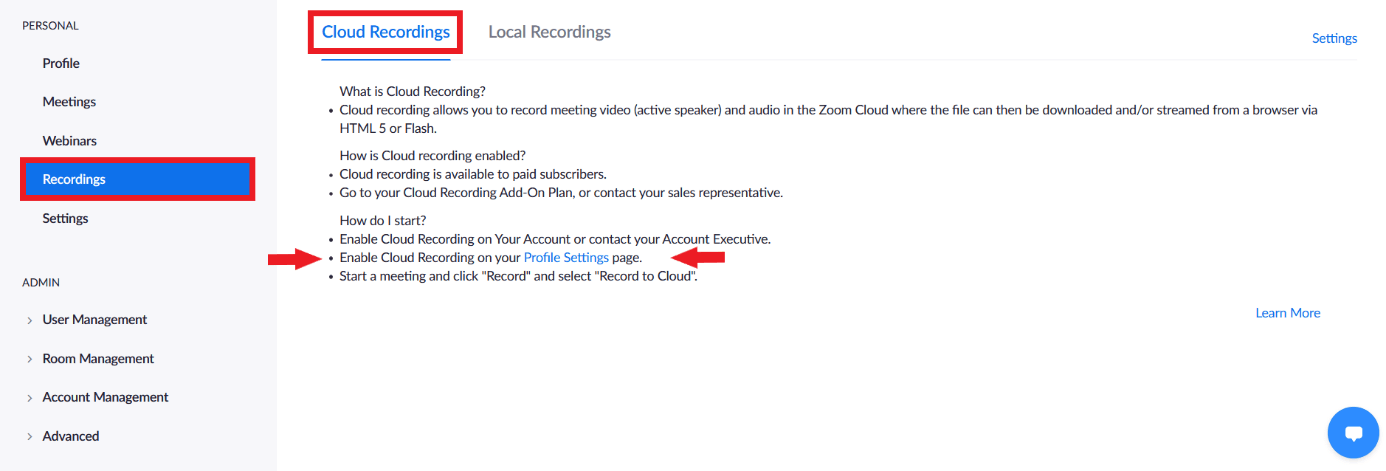Open User Management admin section

click(95, 320)
